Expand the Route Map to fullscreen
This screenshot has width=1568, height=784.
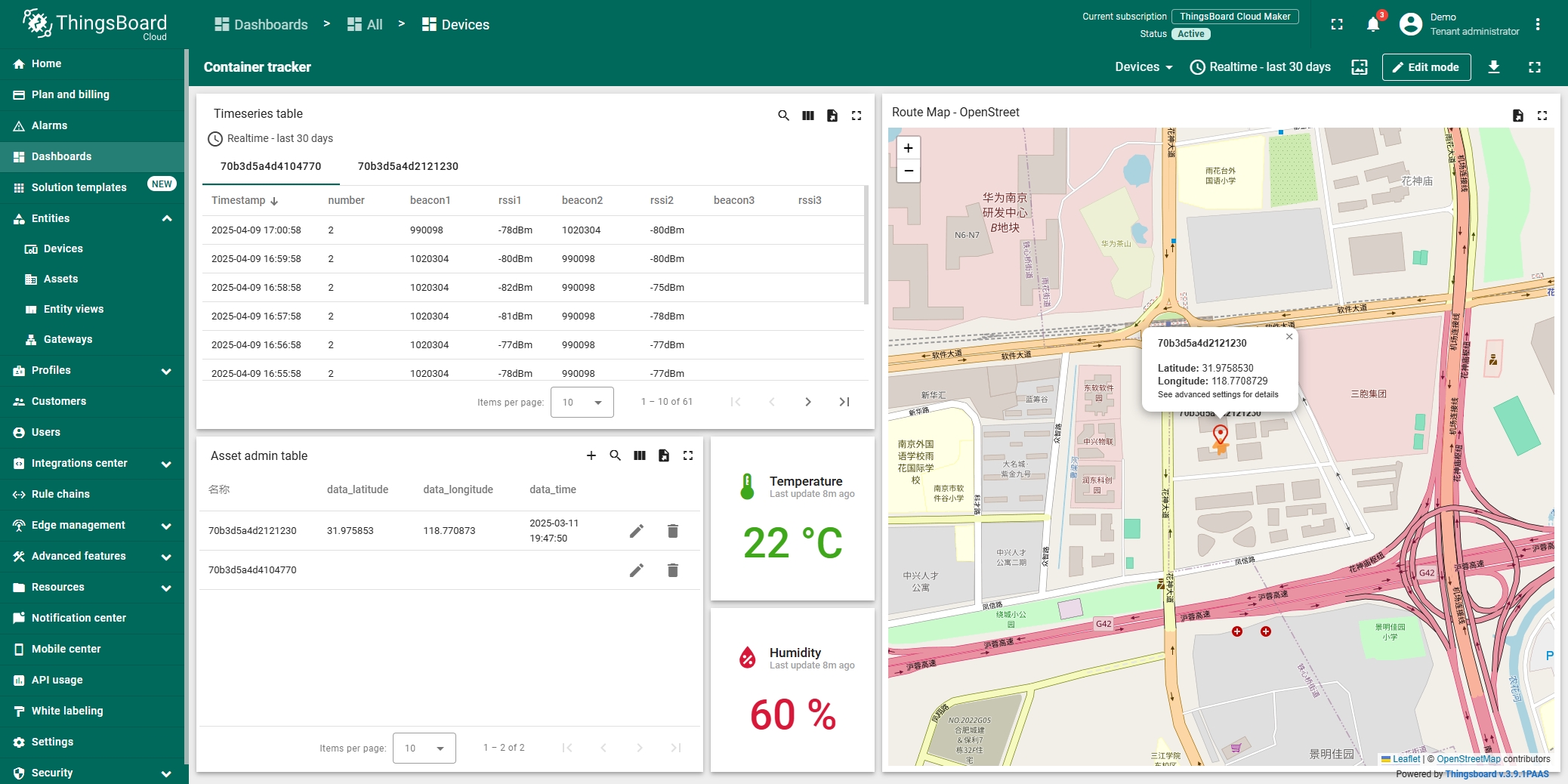(1542, 116)
